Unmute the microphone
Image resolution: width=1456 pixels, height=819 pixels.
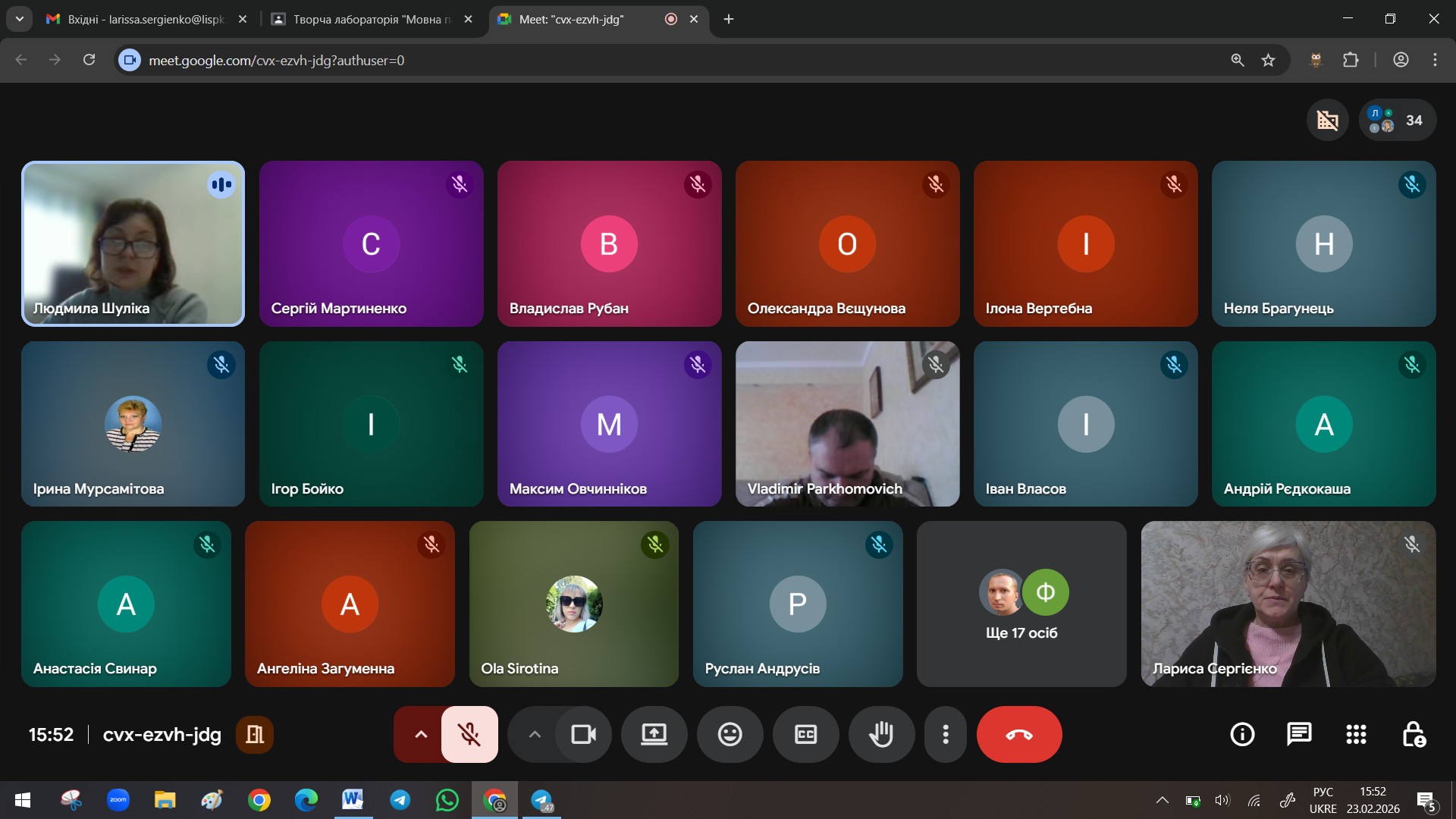coord(469,734)
